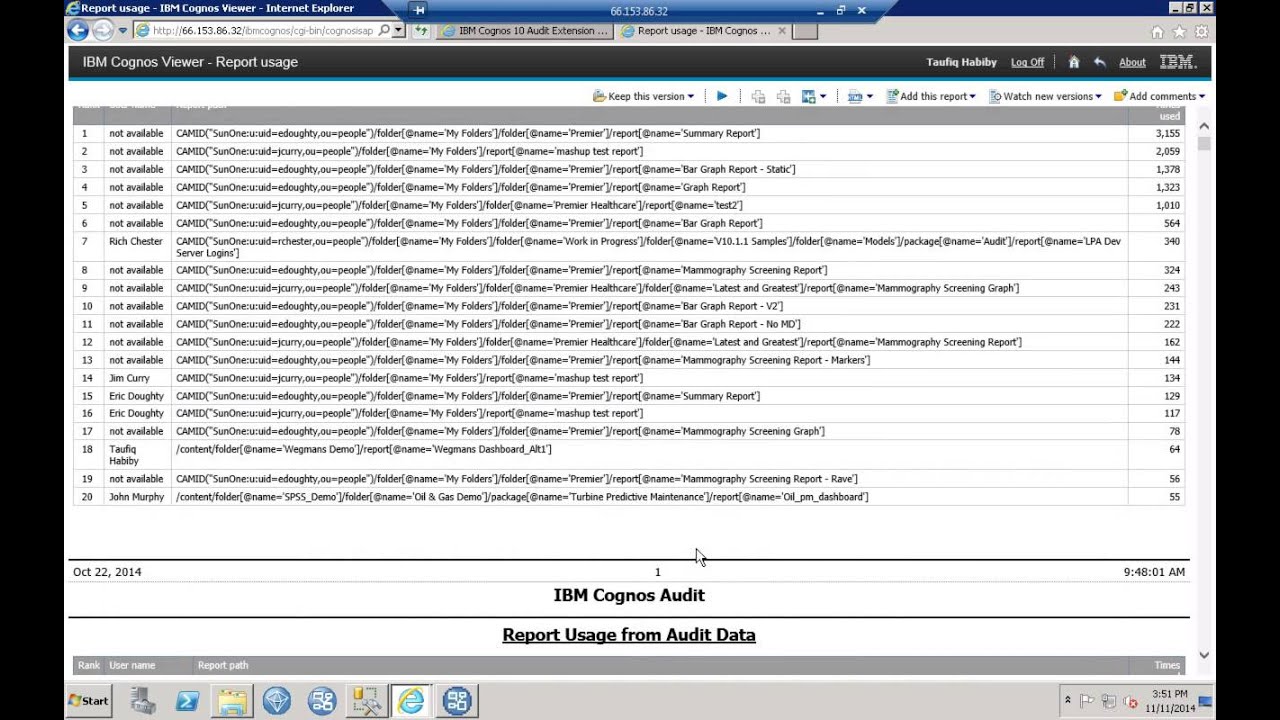Click the Taufiq Habiby user name
Viewport: 1280px width, 720px height.
961,62
